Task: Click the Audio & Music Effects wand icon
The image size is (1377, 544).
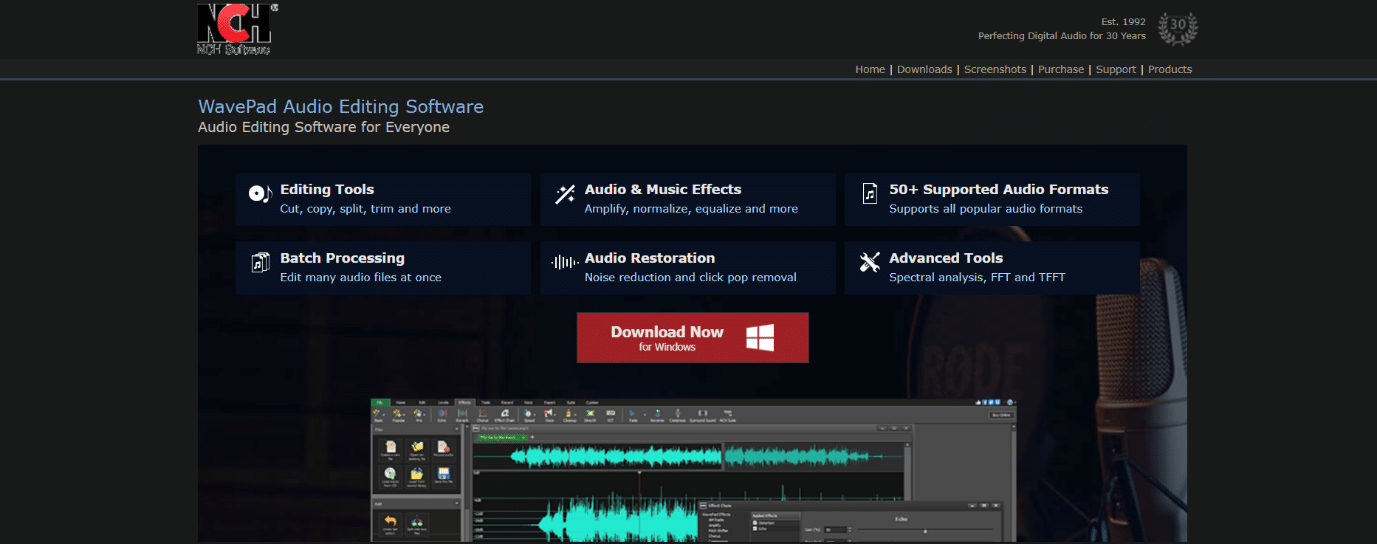Action: pos(565,194)
